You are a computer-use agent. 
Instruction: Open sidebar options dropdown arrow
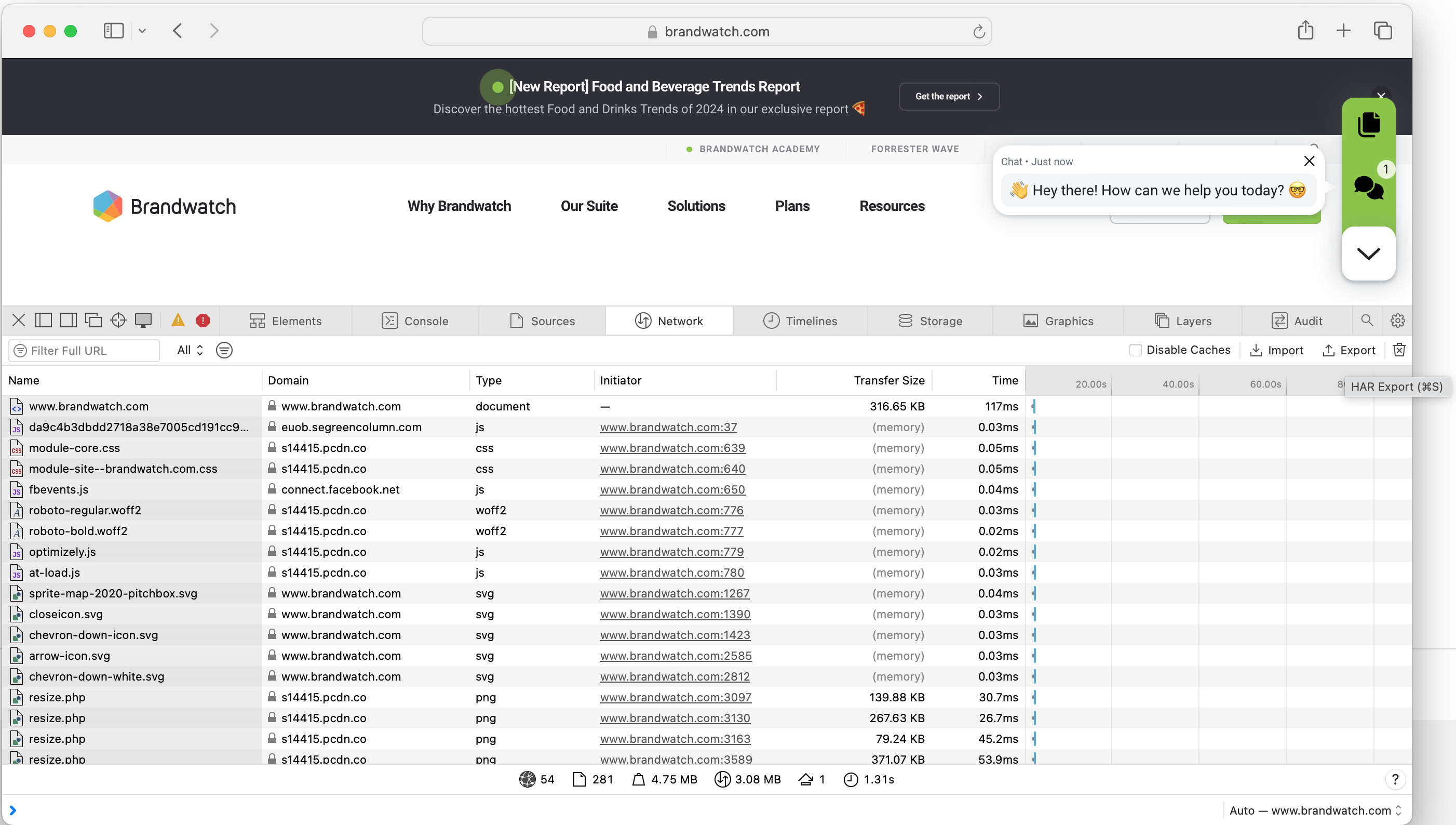pyautogui.click(x=142, y=31)
